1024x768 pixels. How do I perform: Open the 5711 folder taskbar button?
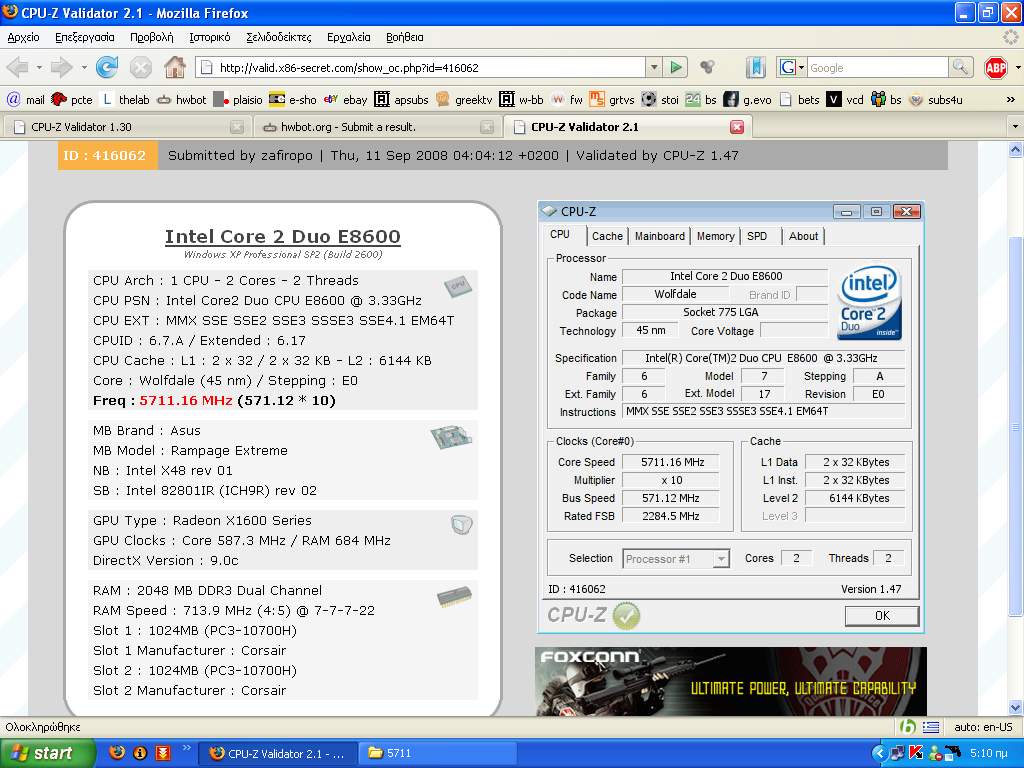pyautogui.click(x=436, y=753)
